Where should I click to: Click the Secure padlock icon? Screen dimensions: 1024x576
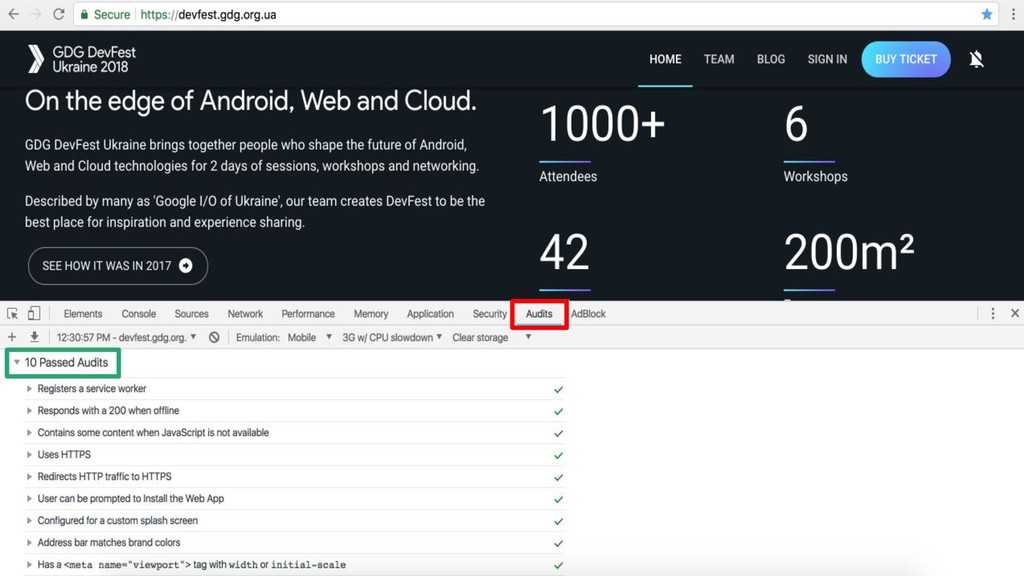point(84,14)
